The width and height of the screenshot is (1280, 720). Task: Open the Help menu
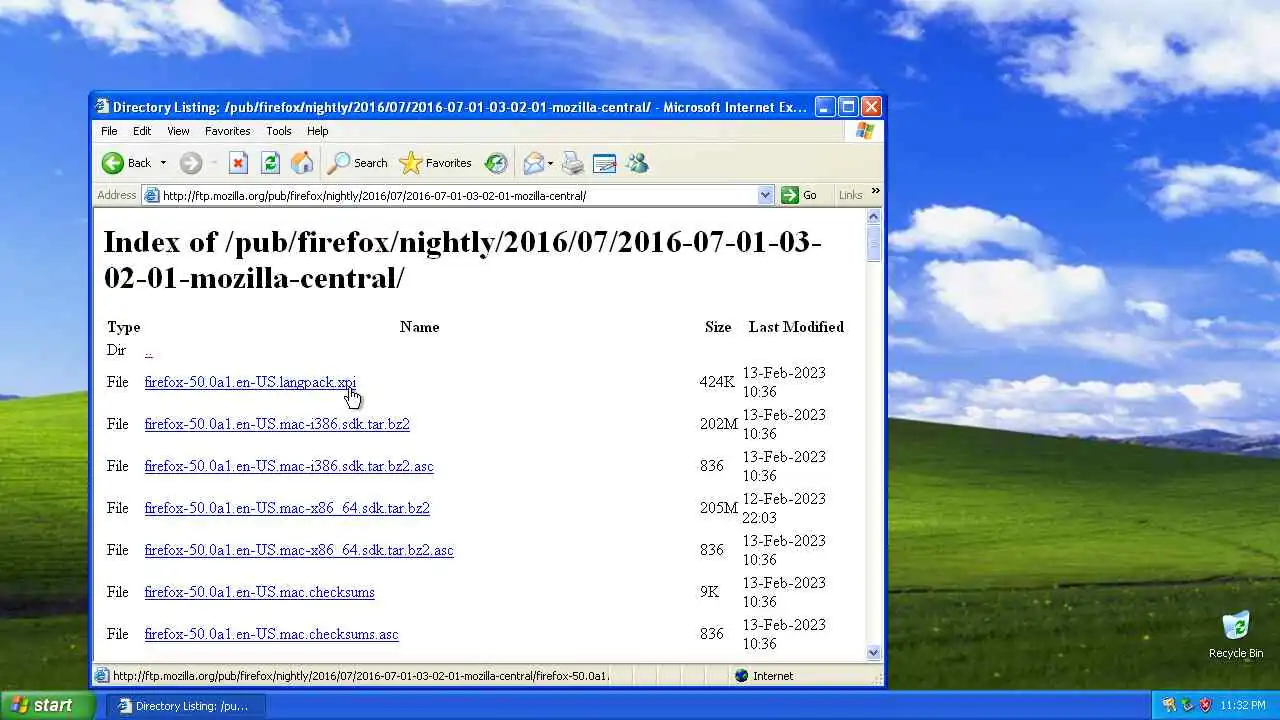pos(318,131)
